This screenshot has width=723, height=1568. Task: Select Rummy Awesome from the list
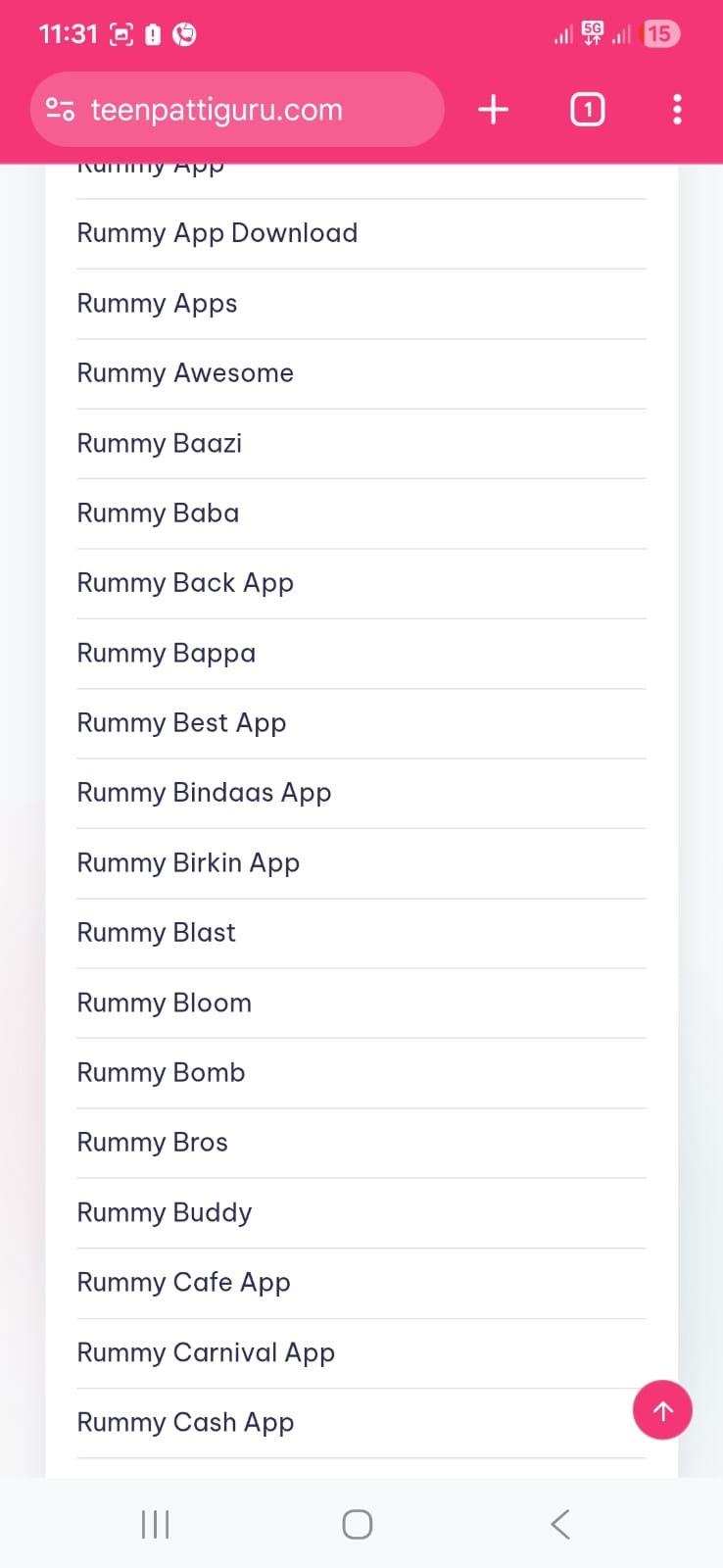point(185,373)
